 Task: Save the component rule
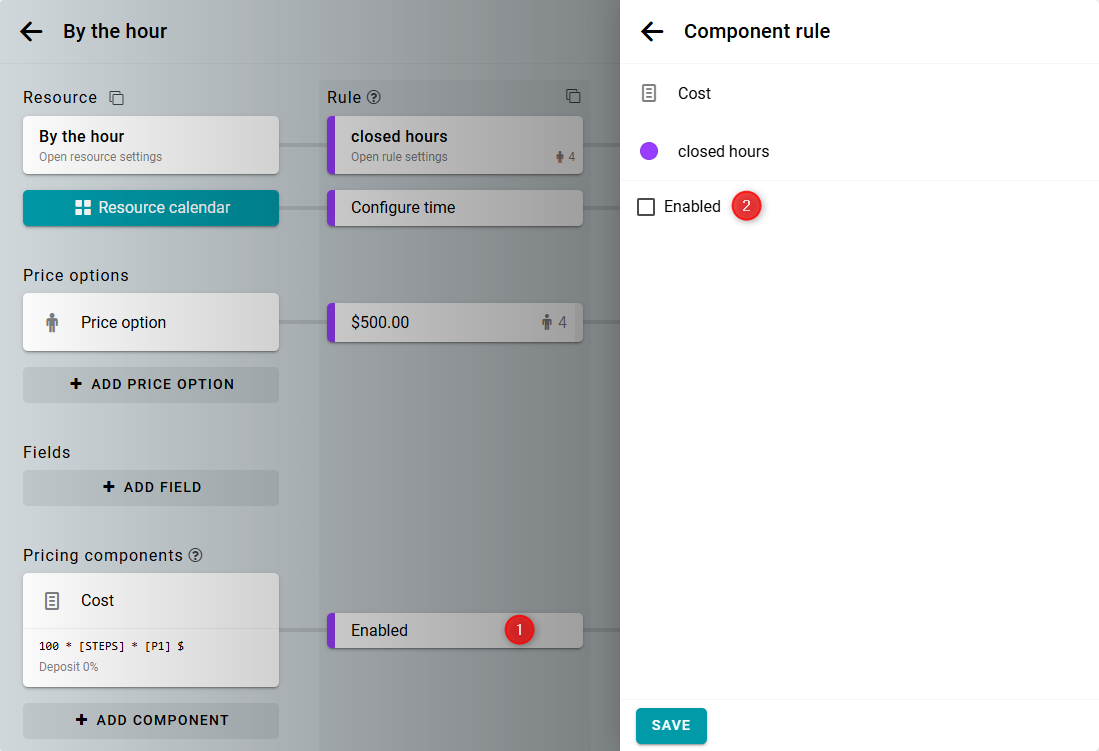(x=671, y=725)
